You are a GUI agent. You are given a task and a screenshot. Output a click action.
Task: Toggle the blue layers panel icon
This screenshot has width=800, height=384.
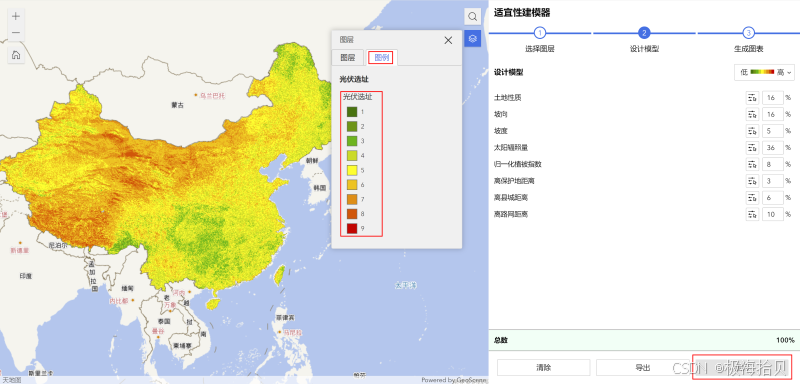tap(472, 38)
